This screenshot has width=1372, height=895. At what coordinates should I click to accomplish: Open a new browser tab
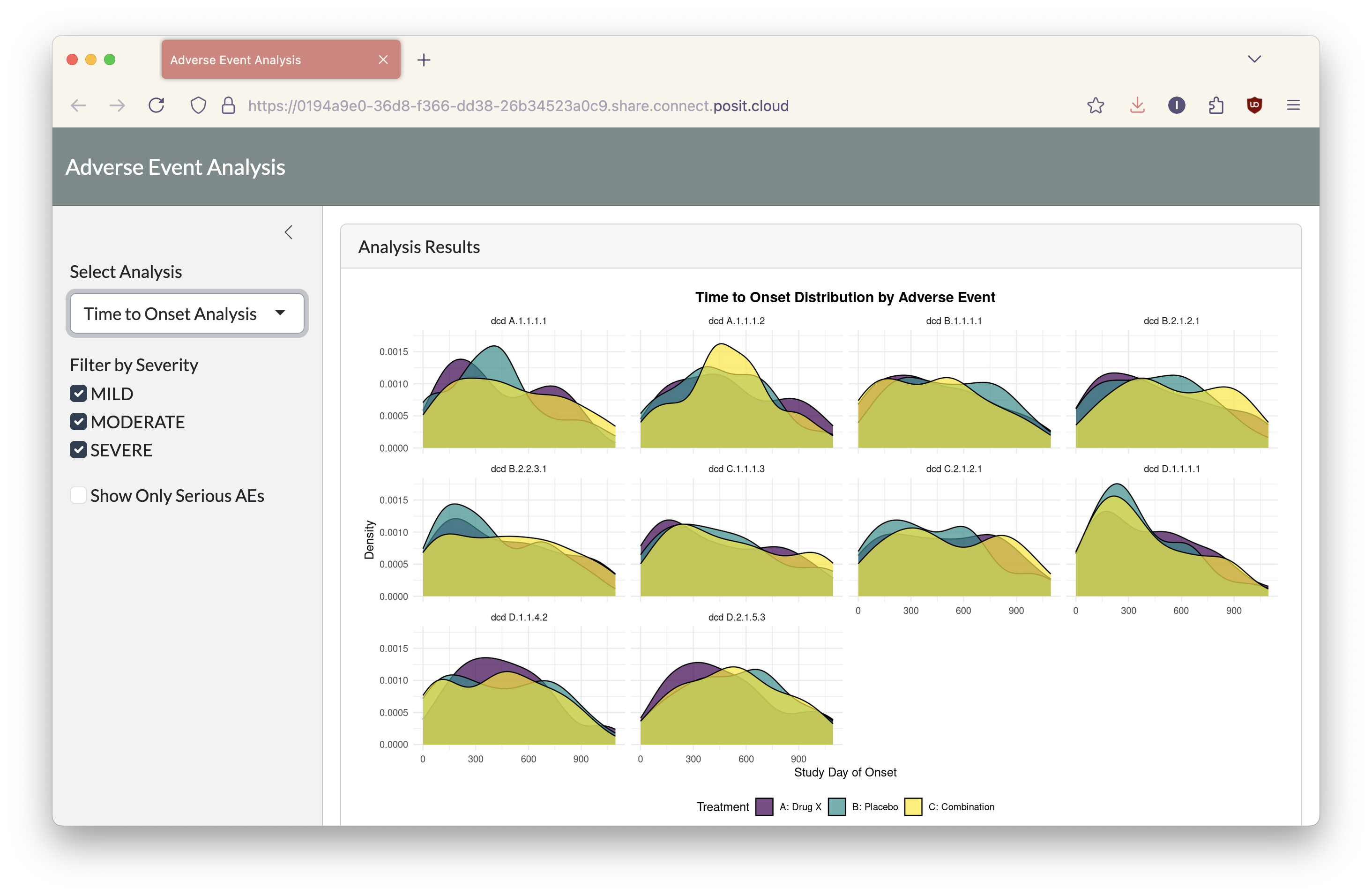(424, 60)
